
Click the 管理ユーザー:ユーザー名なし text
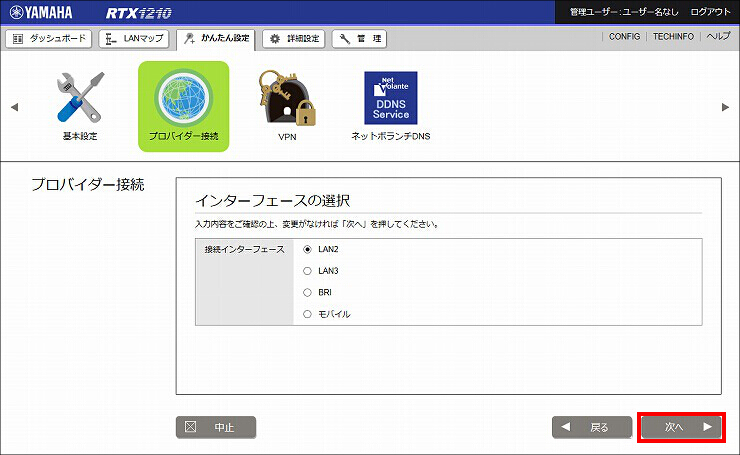tap(624, 12)
